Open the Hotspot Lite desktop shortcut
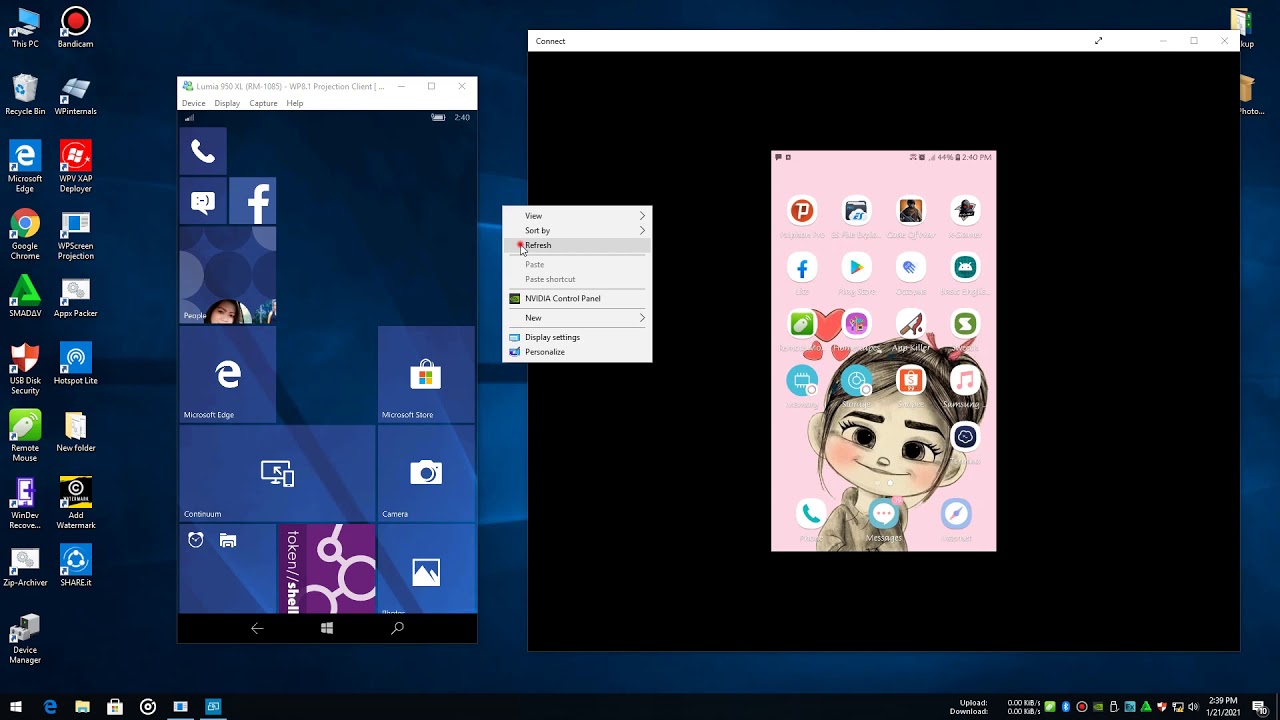Image resolution: width=1280 pixels, height=720 pixels. [x=75, y=364]
